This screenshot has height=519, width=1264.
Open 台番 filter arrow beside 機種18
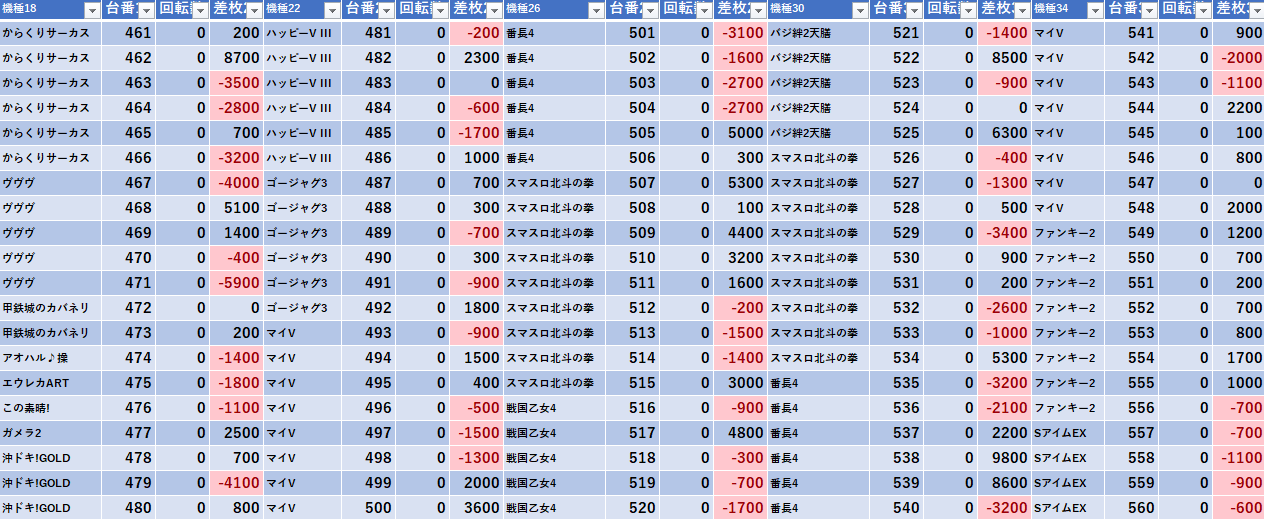coord(147,10)
